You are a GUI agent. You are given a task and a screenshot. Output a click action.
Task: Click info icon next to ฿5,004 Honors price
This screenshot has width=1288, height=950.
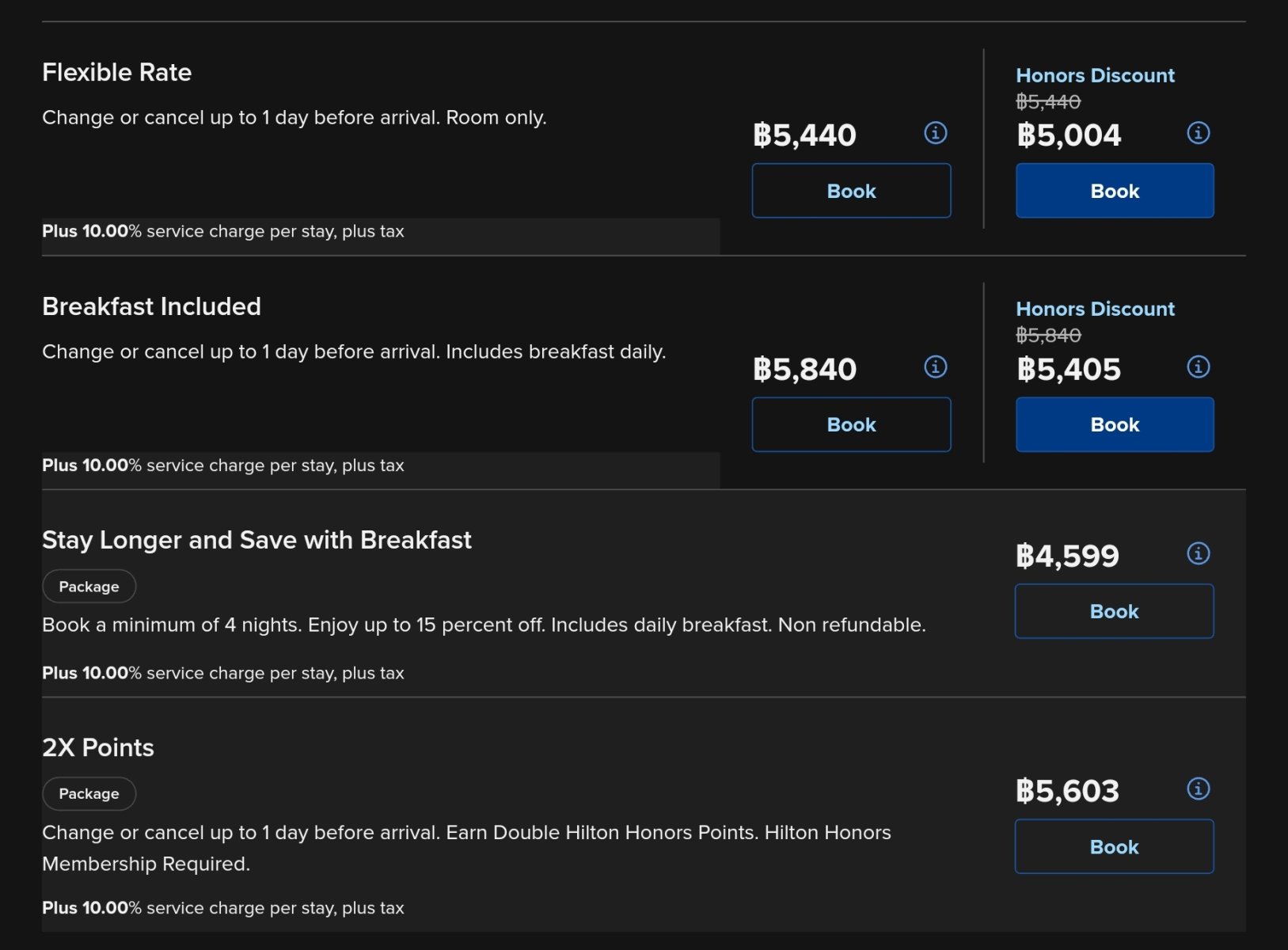point(1198,133)
